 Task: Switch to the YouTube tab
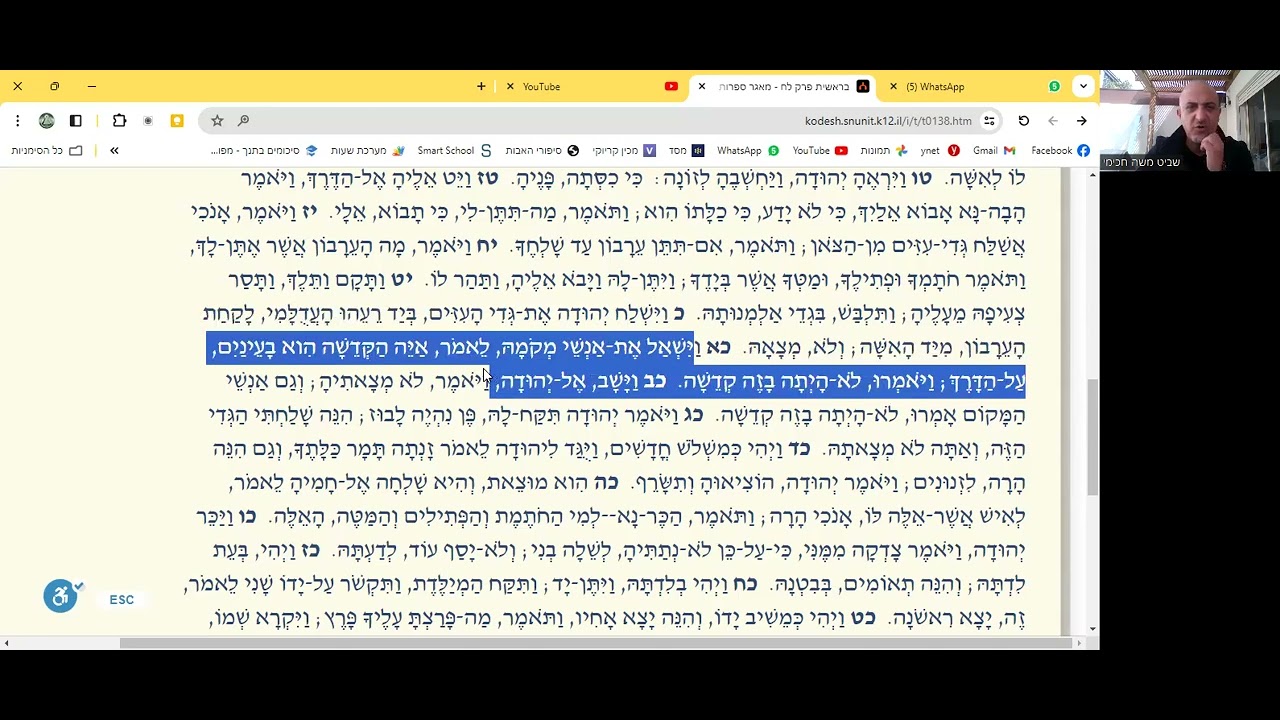coord(590,87)
